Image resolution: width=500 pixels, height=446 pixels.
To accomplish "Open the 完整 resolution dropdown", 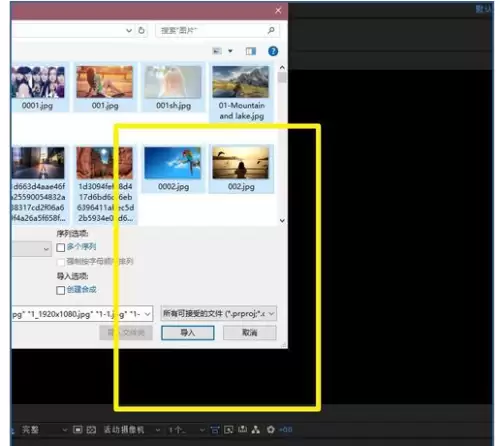I will (43, 430).
